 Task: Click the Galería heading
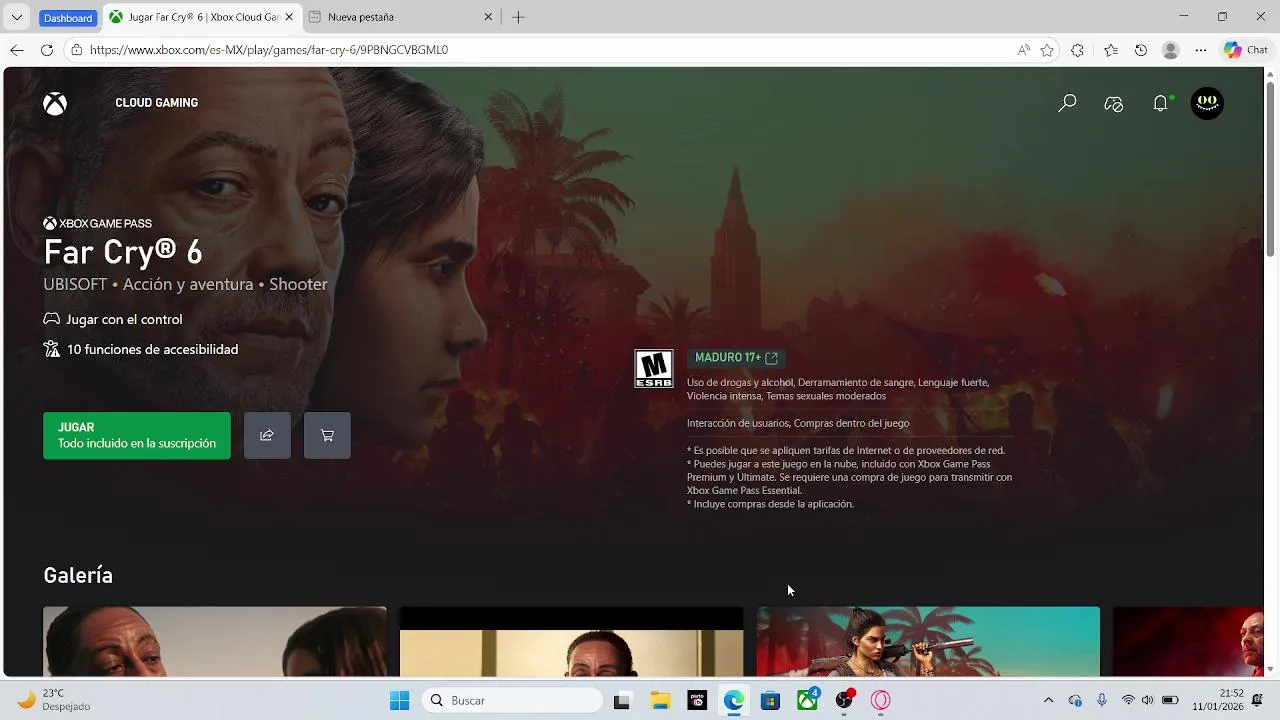pyautogui.click(x=78, y=575)
